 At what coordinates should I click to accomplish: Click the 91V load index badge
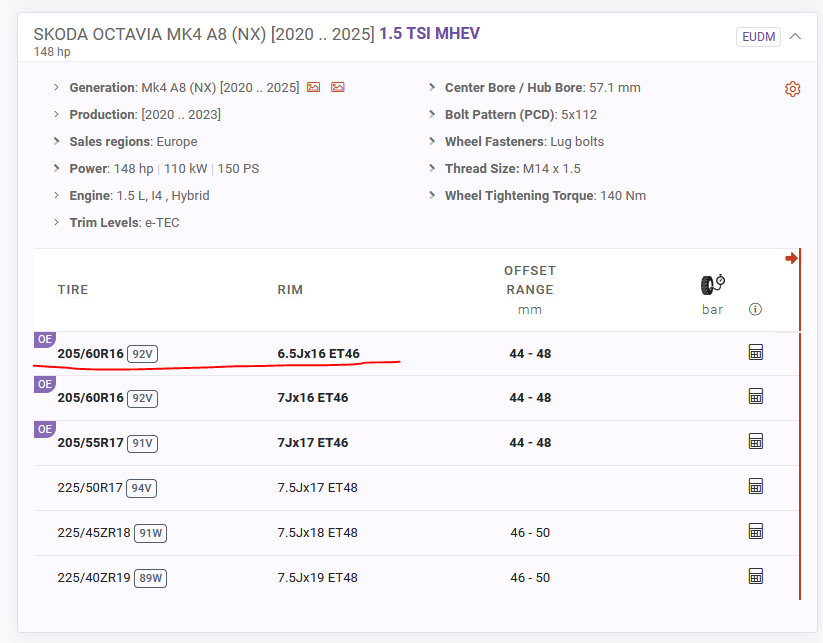click(142, 444)
